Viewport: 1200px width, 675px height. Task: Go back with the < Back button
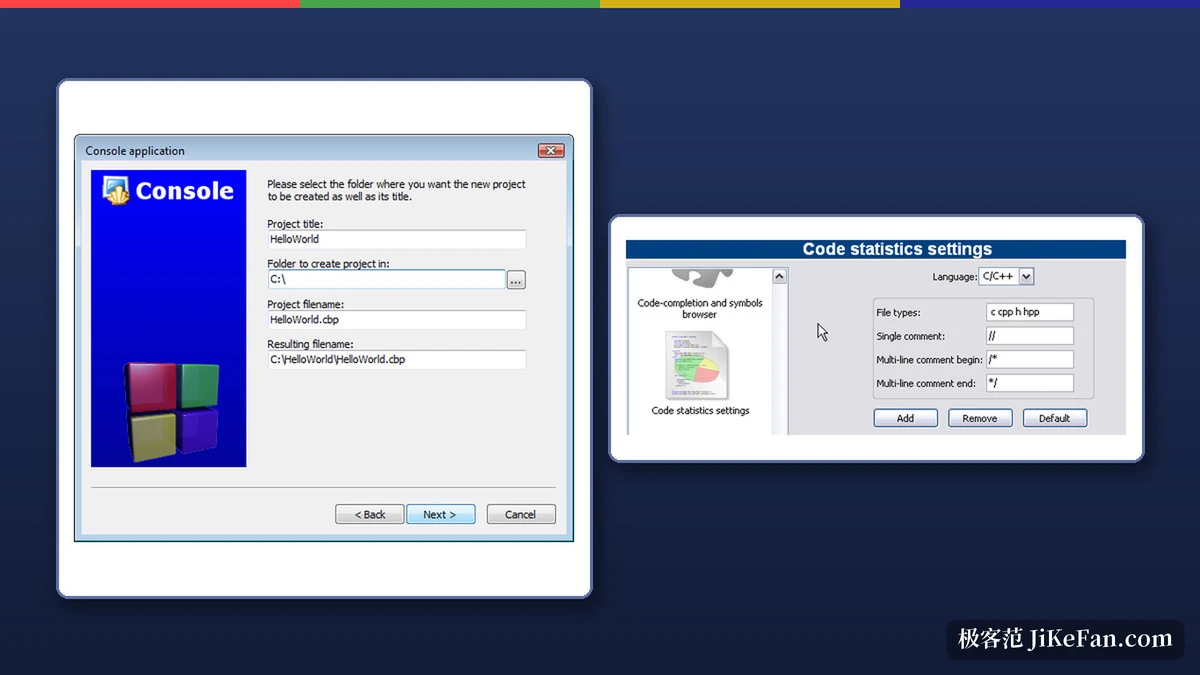click(x=370, y=514)
